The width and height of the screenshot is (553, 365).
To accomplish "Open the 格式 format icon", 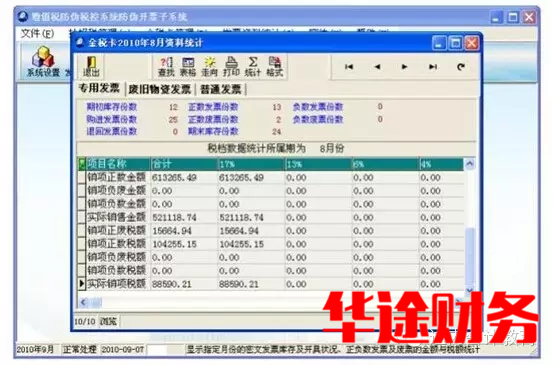I will [274, 67].
